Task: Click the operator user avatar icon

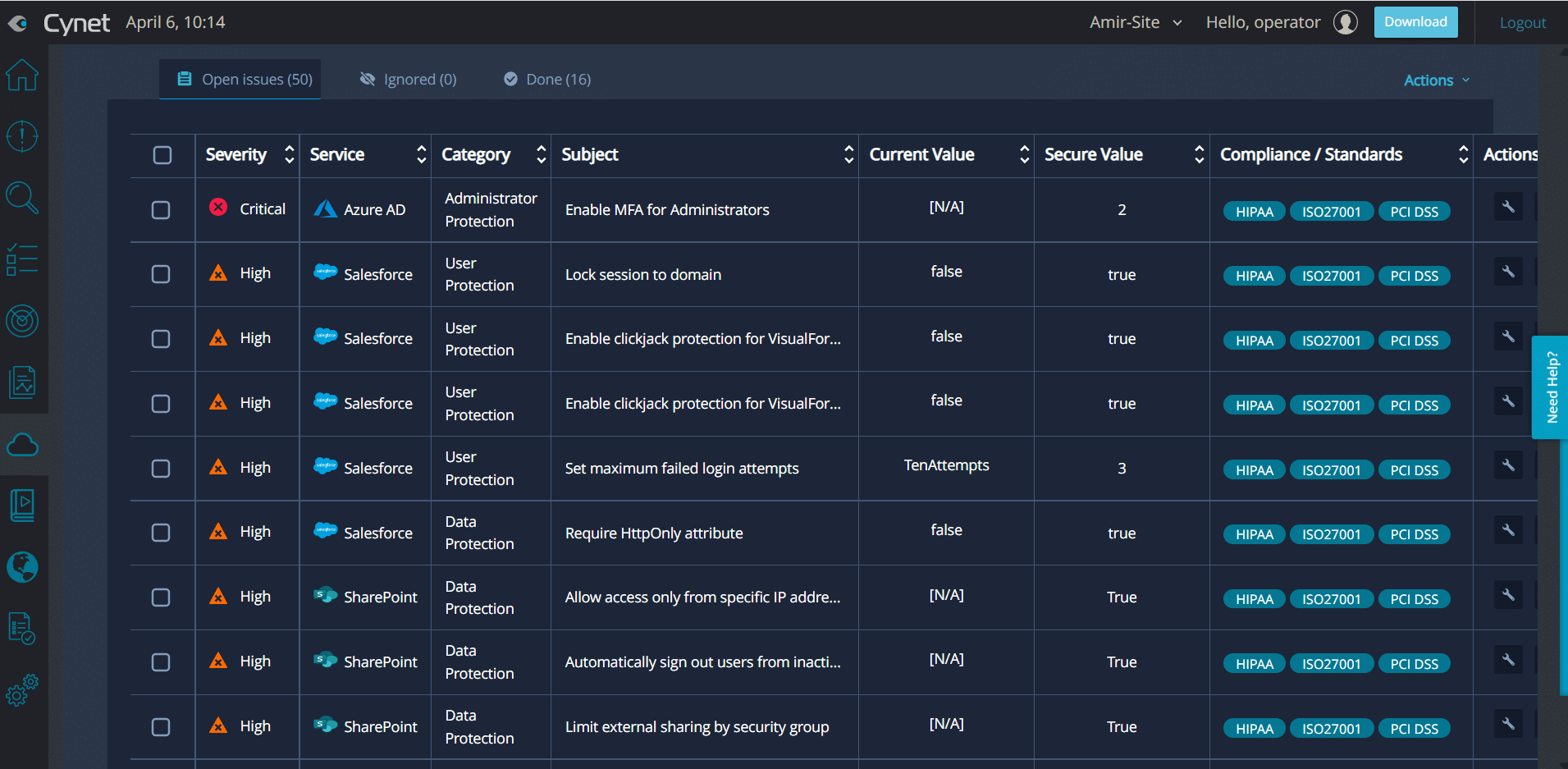Action: (x=1346, y=22)
